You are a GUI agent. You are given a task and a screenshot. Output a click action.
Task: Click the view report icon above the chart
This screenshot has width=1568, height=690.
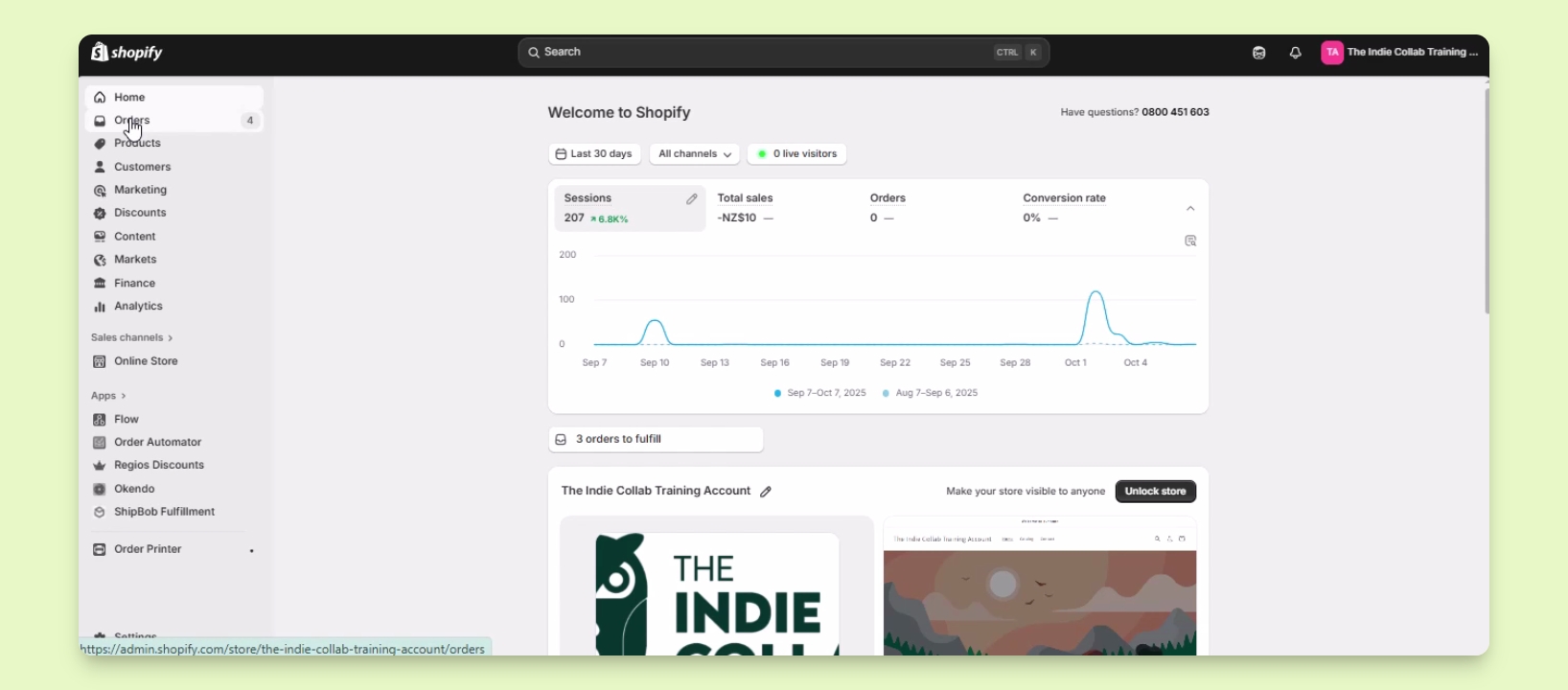coord(1191,241)
